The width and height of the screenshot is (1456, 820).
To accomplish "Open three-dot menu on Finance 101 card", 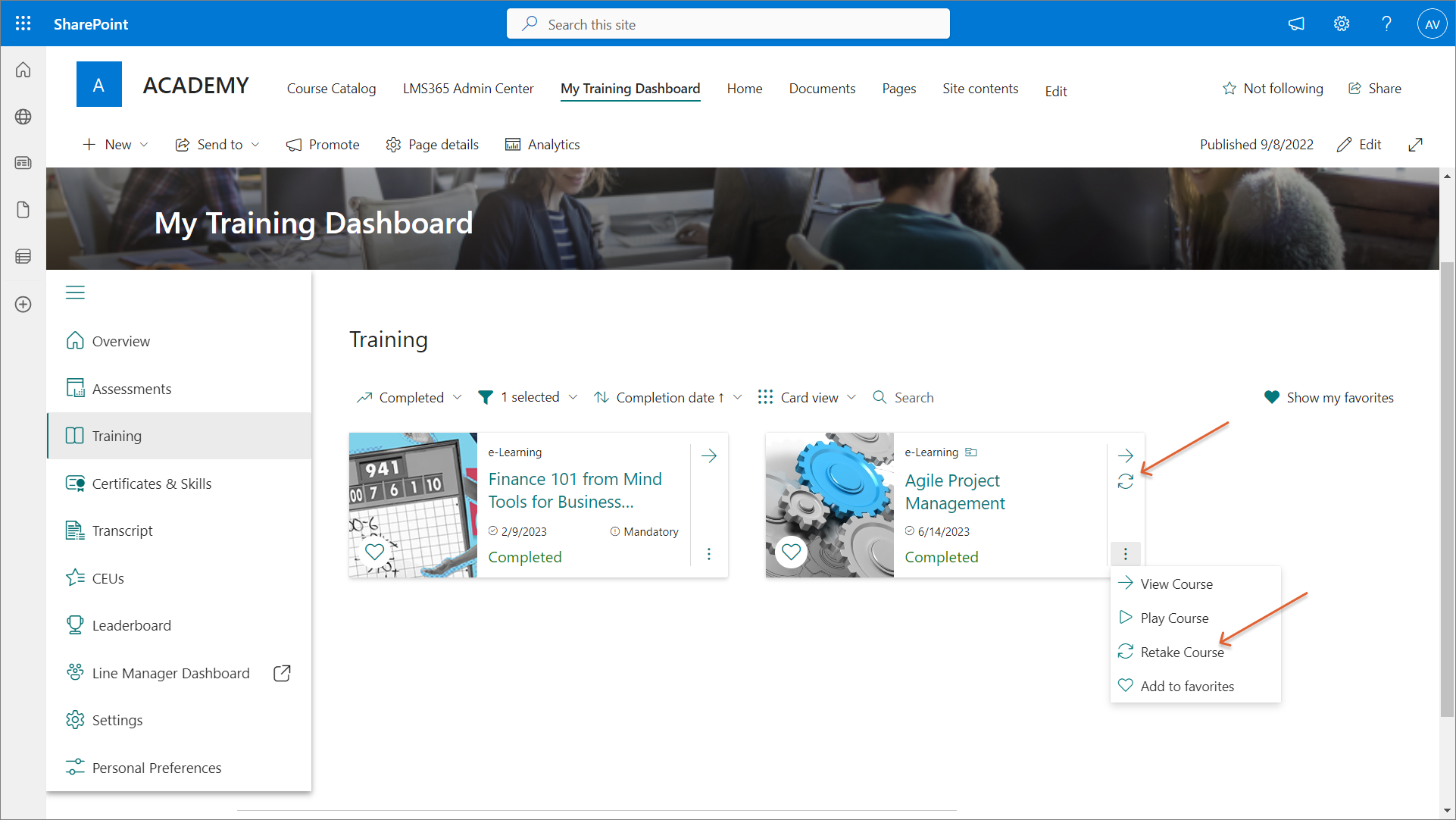I will pyautogui.click(x=709, y=554).
